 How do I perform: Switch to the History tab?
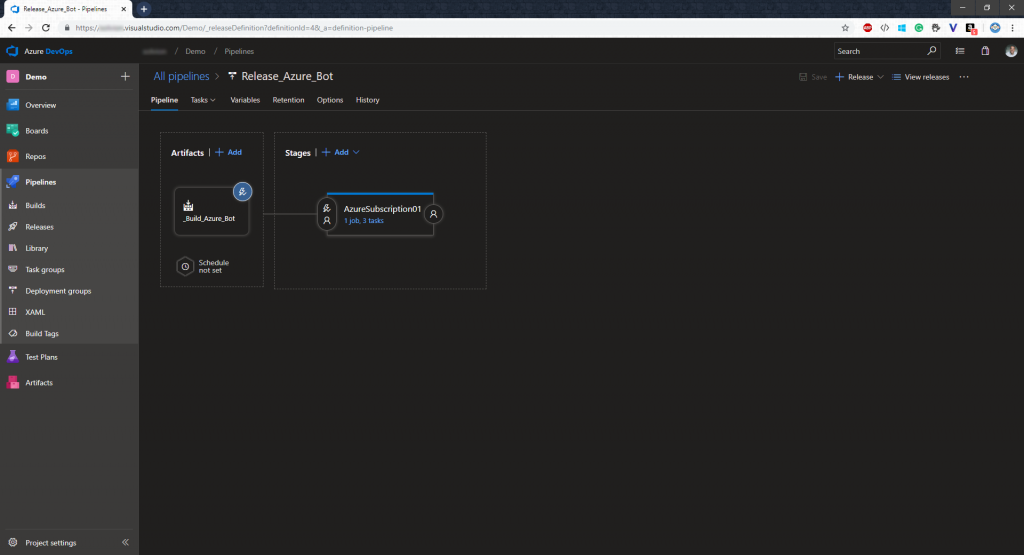pos(368,100)
